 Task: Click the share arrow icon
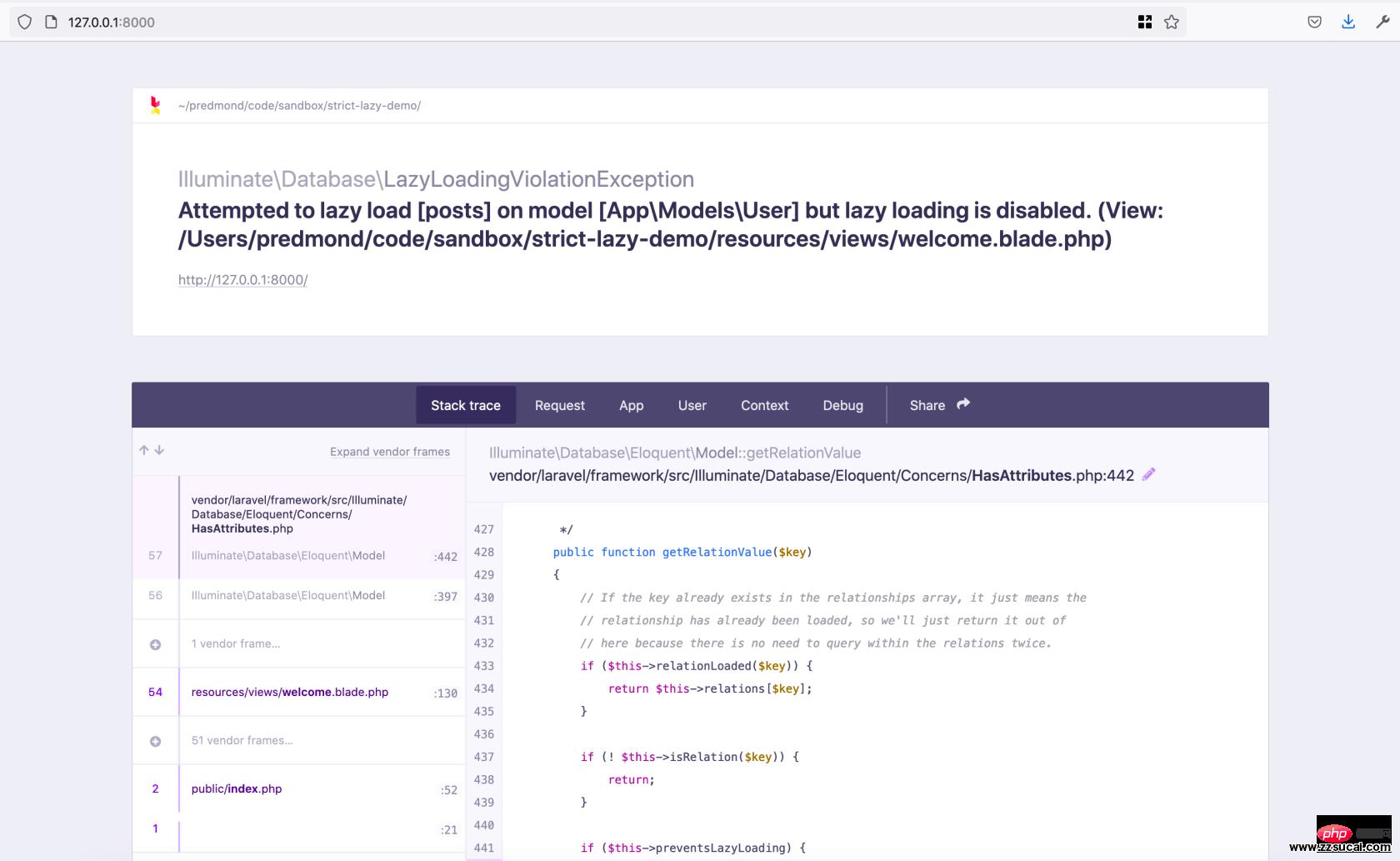pyautogui.click(x=963, y=404)
